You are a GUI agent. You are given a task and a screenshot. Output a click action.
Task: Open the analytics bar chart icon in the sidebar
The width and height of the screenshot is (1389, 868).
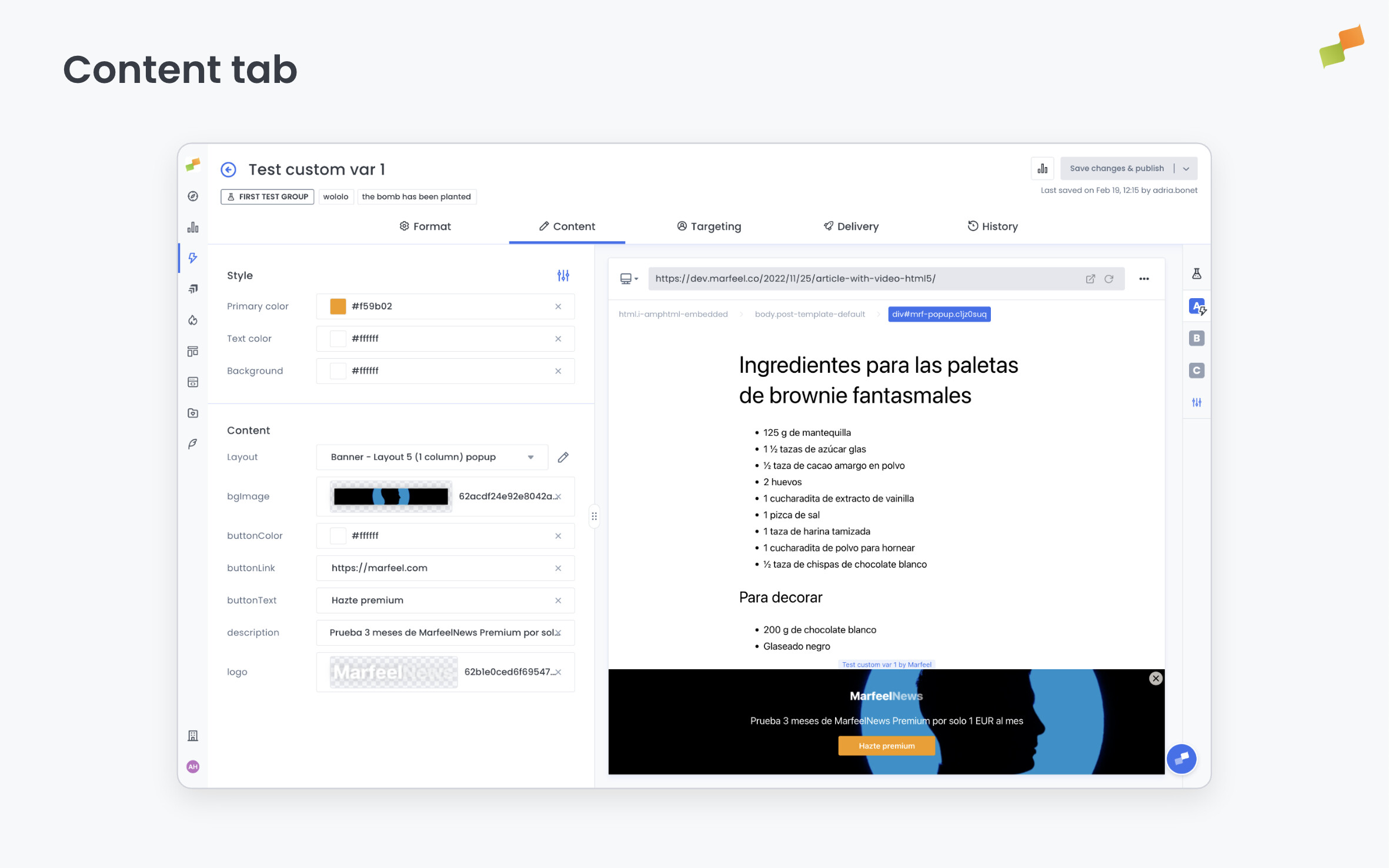tap(192, 227)
